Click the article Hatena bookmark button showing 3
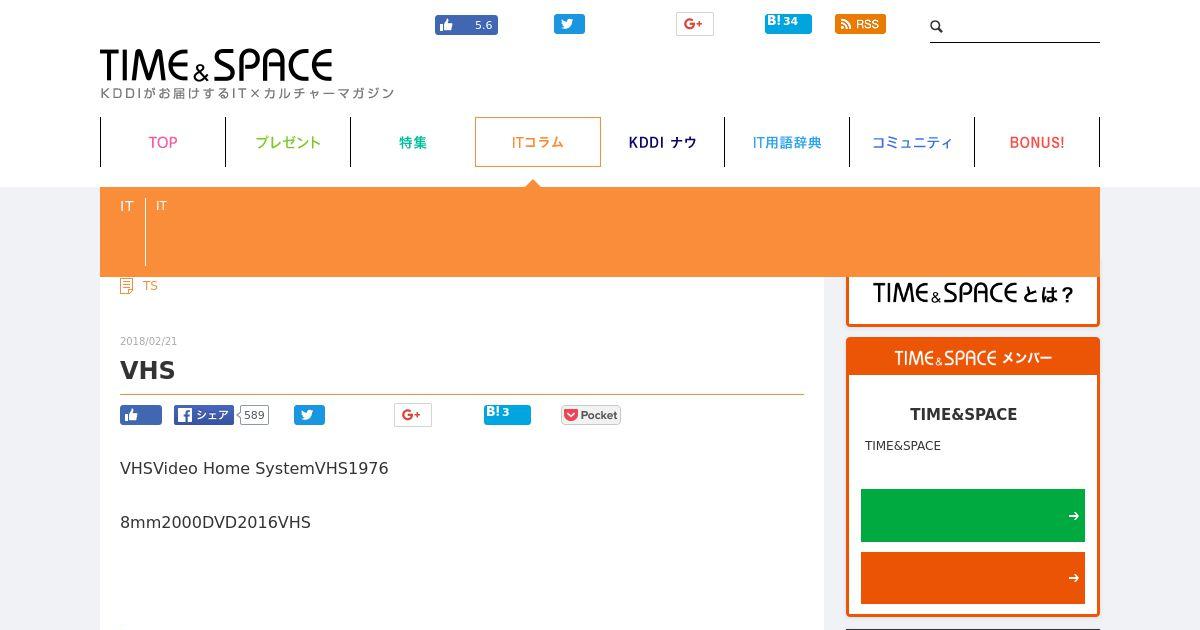This screenshot has height=630, width=1200. 507,414
